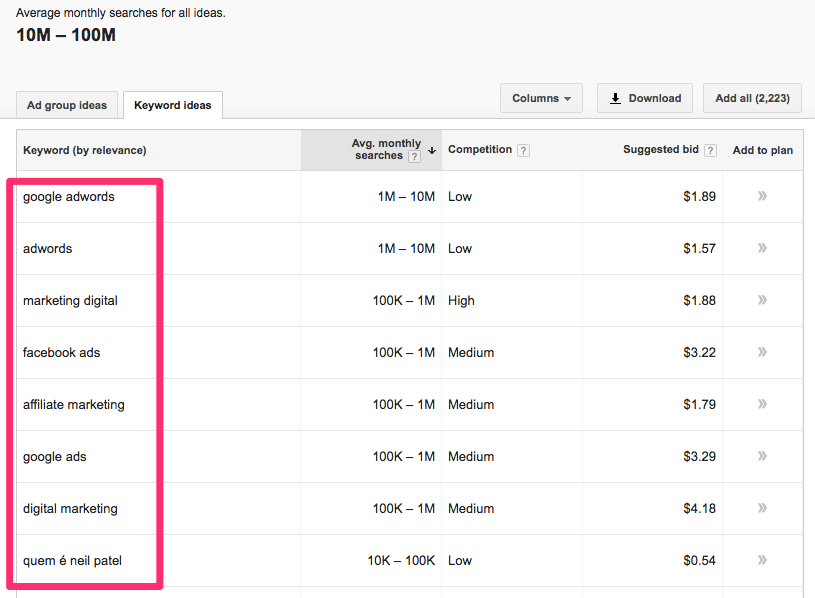This screenshot has height=598, width=815.
Task: Show Suggested bid help tooltip icon
Action: tap(710, 151)
